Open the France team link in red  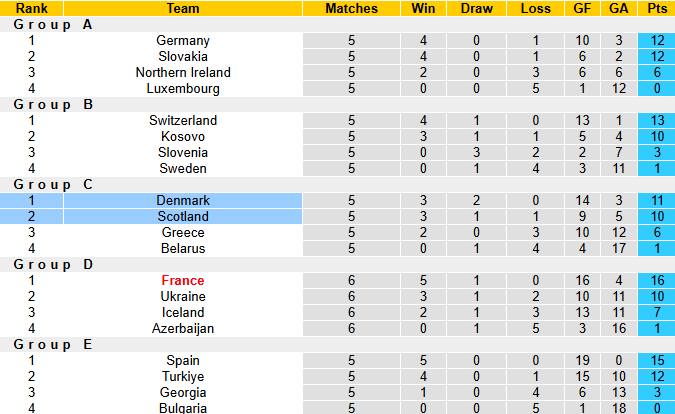(183, 280)
